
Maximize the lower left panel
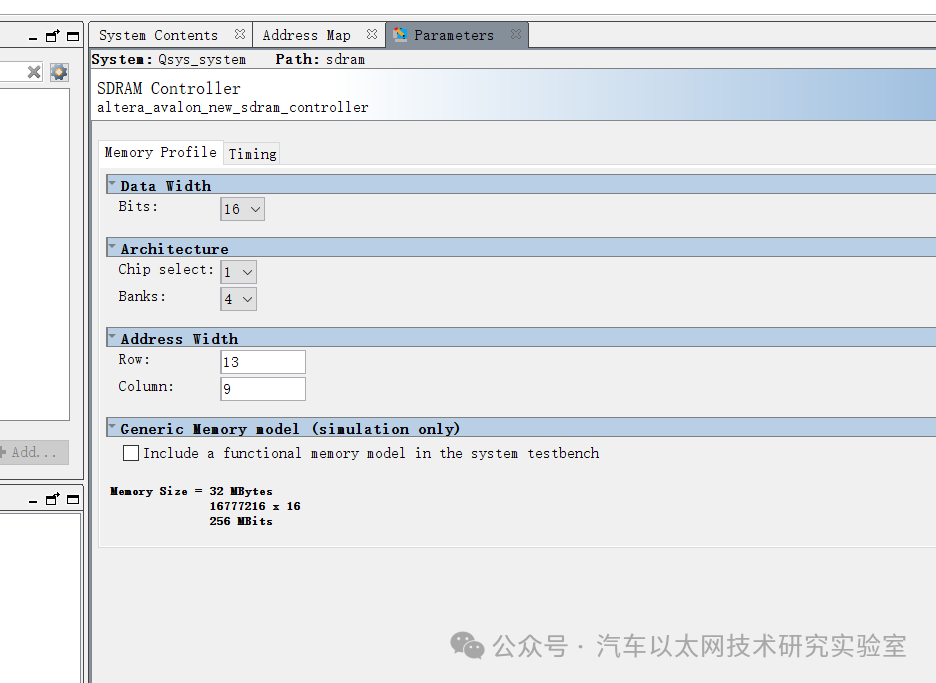[x=73, y=500]
